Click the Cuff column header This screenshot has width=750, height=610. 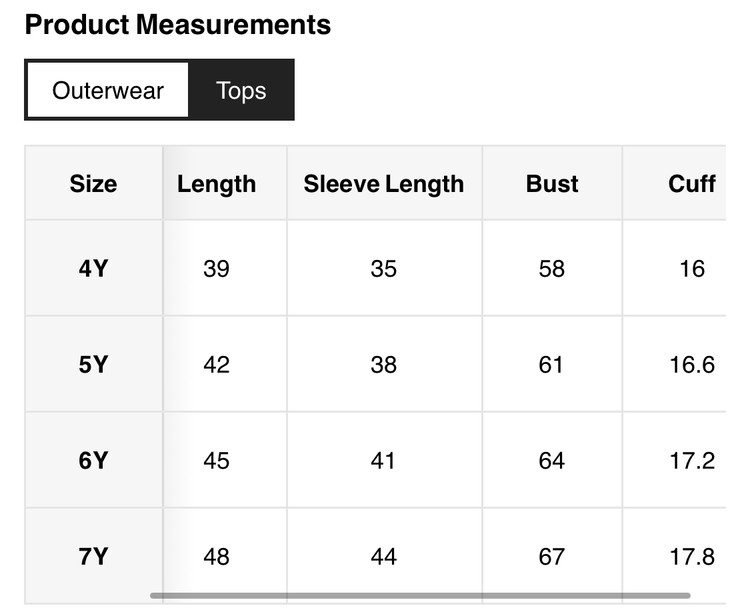click(x=692, y=184)
